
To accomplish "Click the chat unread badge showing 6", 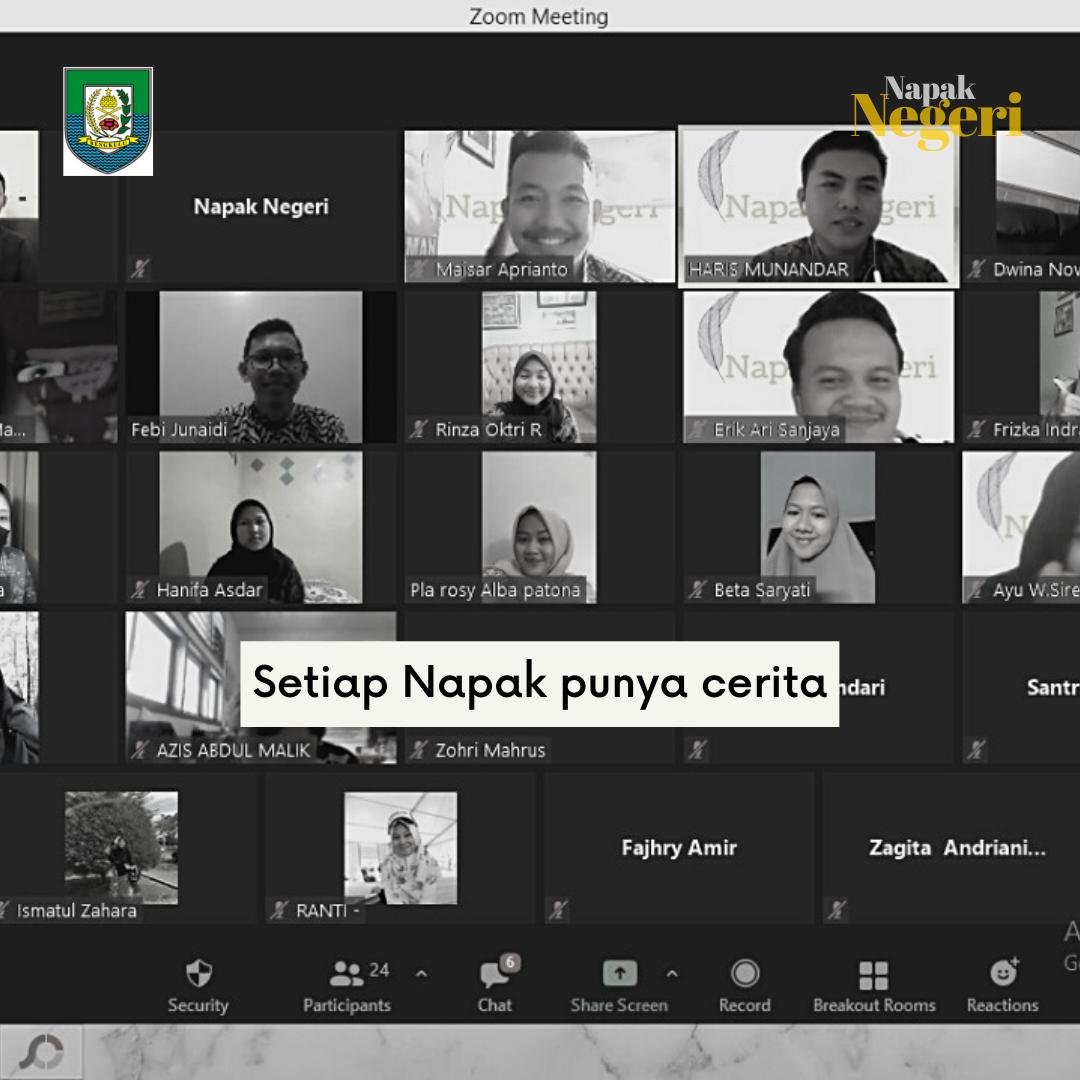I will 510,962.
